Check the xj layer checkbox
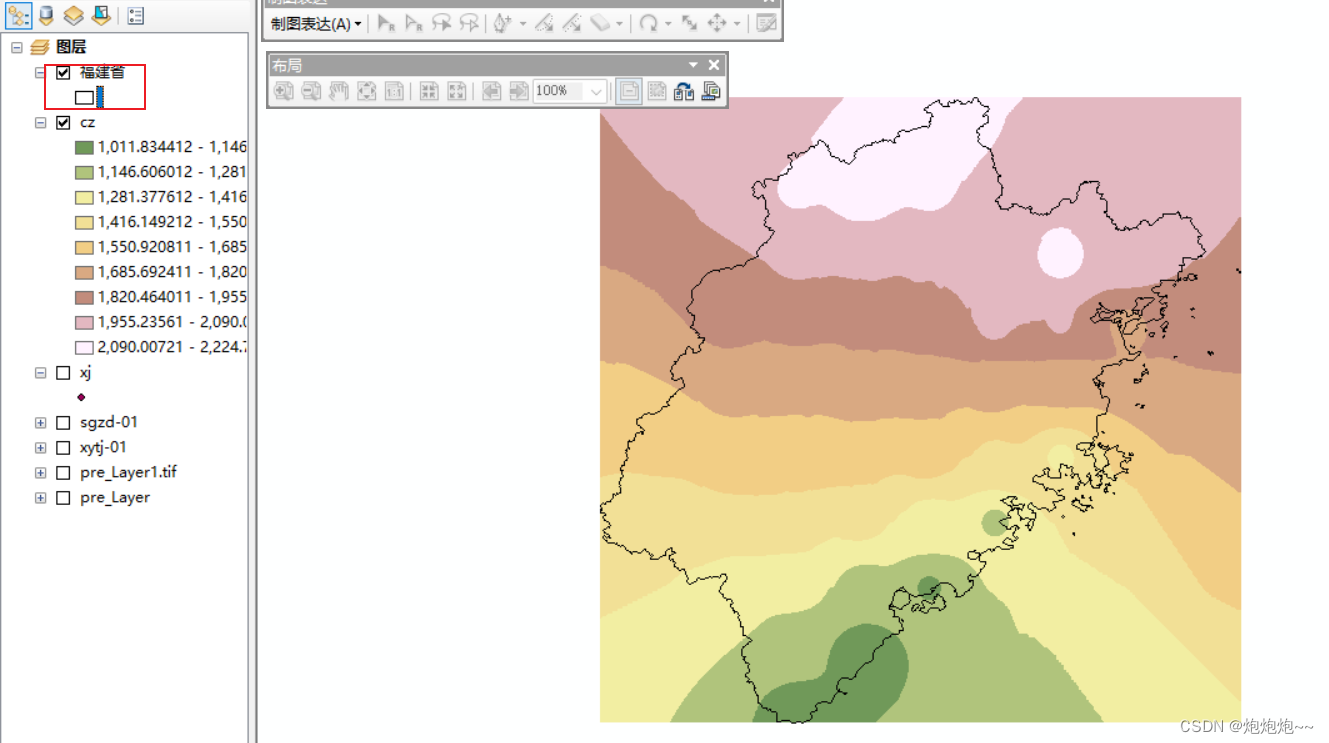1329x743 pixels. pos(64,372)
